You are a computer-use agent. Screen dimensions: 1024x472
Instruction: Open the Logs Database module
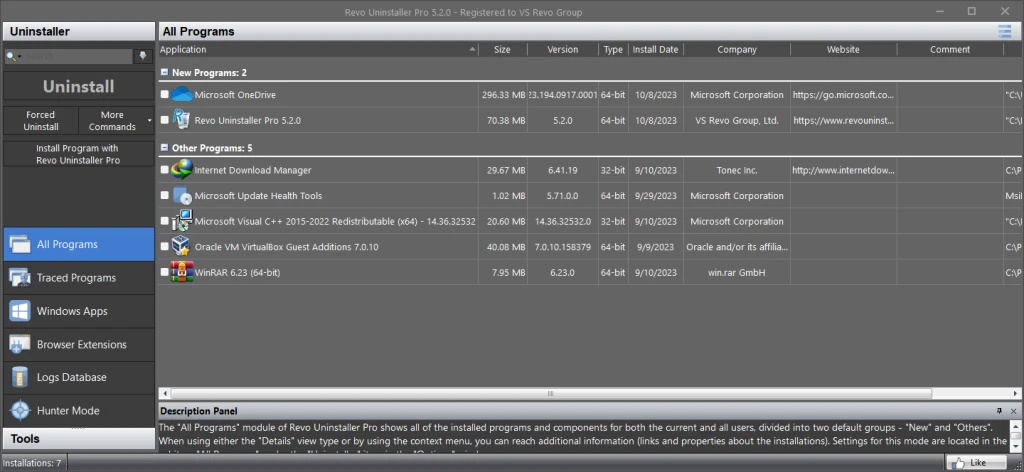click(78, 377)
